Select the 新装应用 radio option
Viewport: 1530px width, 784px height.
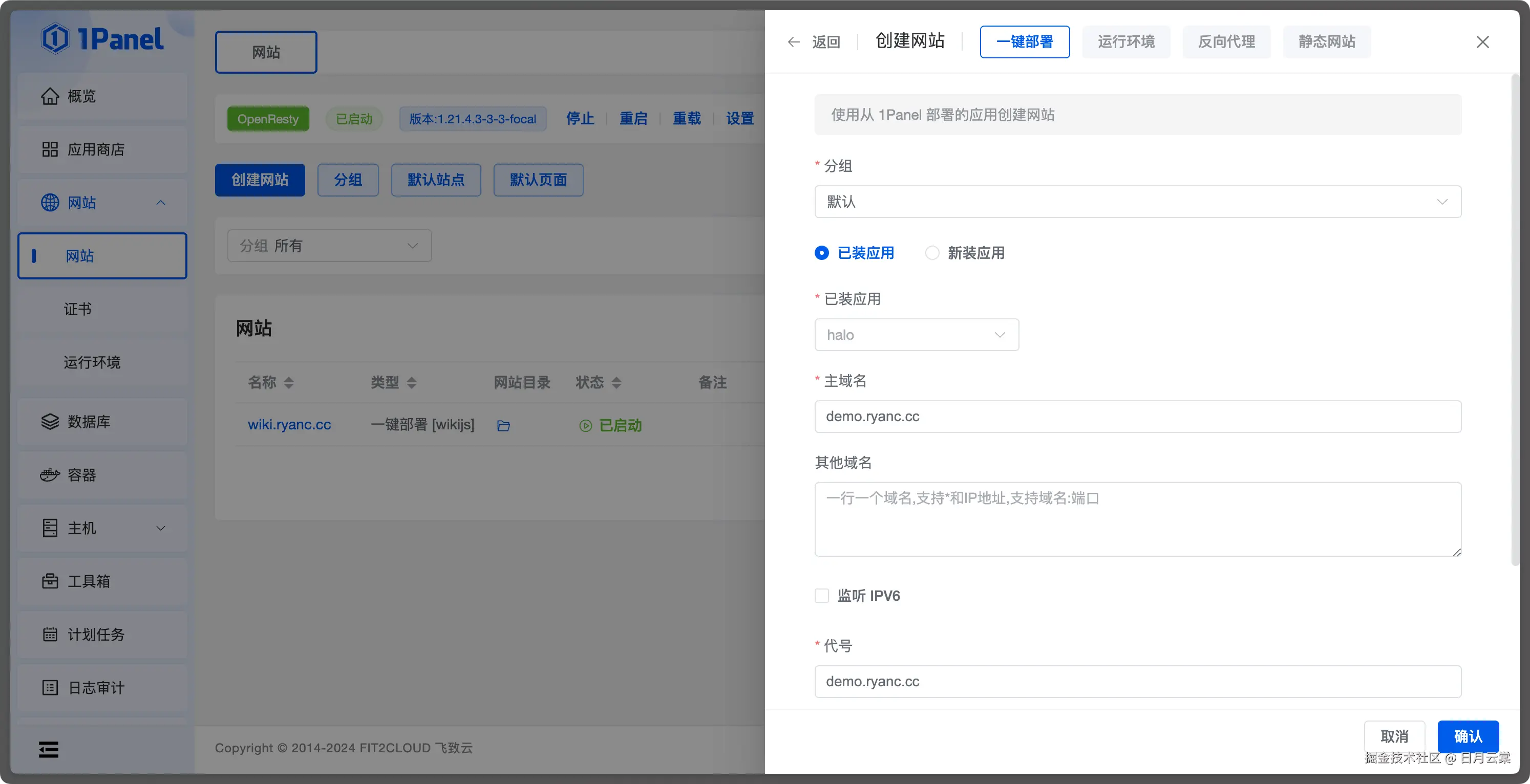click(932, 253)
